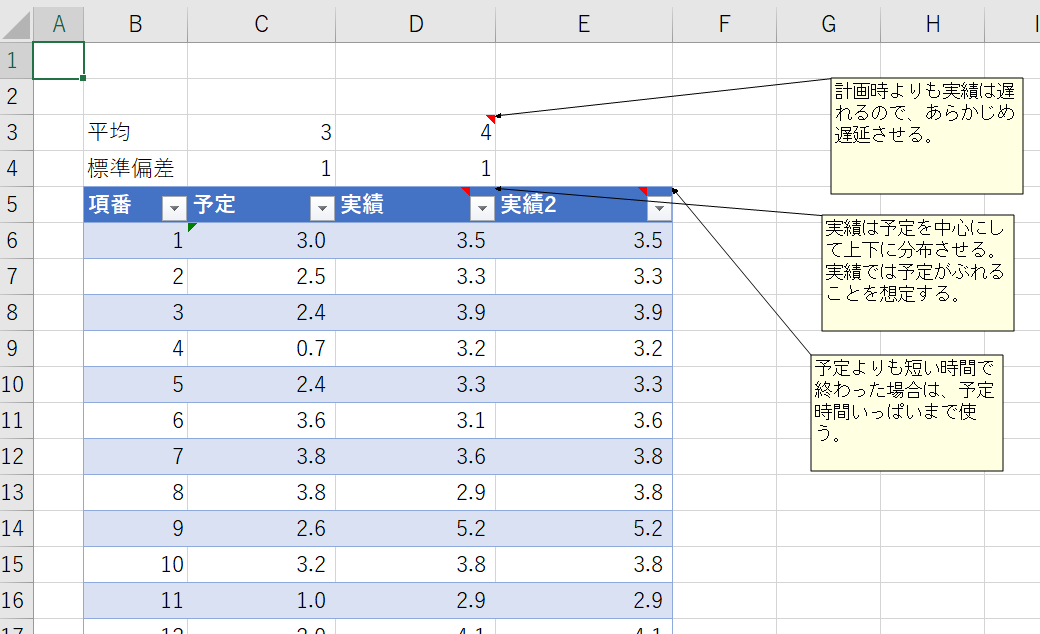Screen dimensions: 1040x634
Task: Select the note starting with 実績は予定を中心
Action: (917, 272)
